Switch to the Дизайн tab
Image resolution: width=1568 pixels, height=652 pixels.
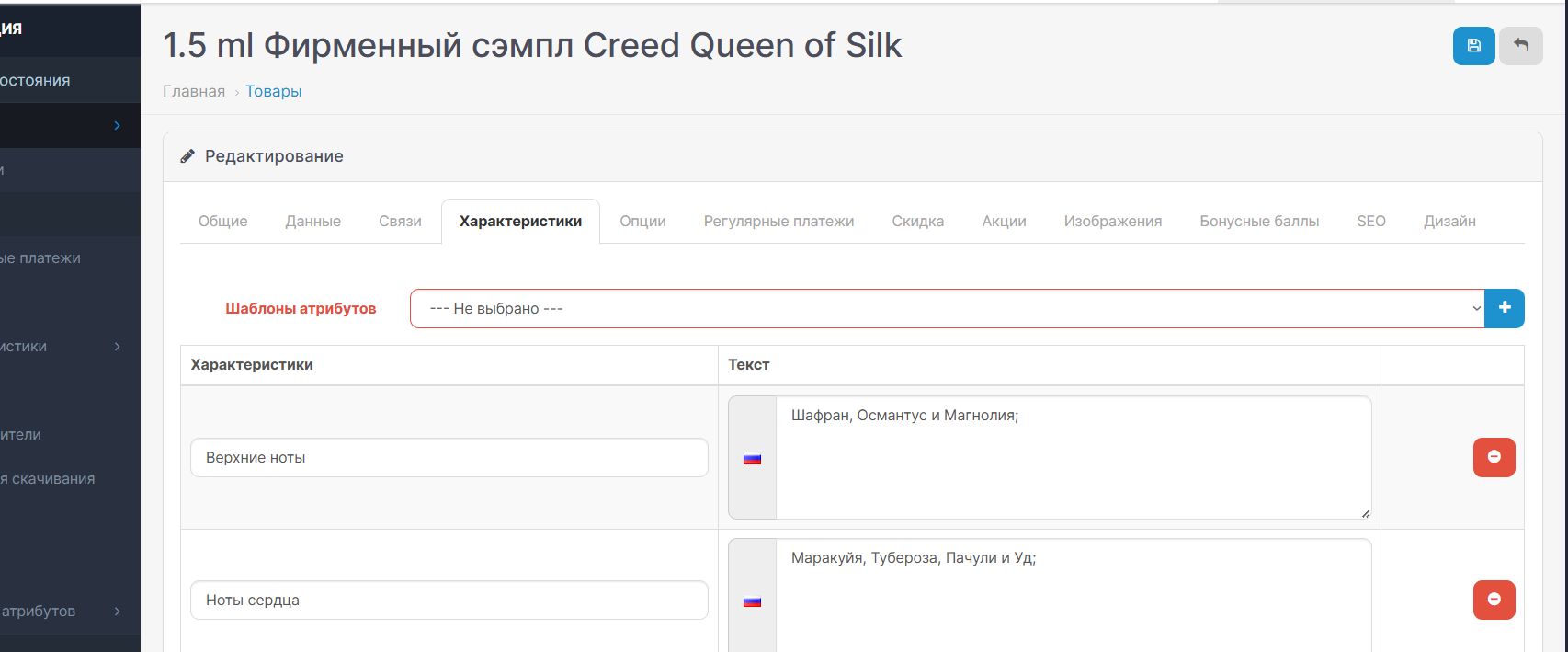1449,222
